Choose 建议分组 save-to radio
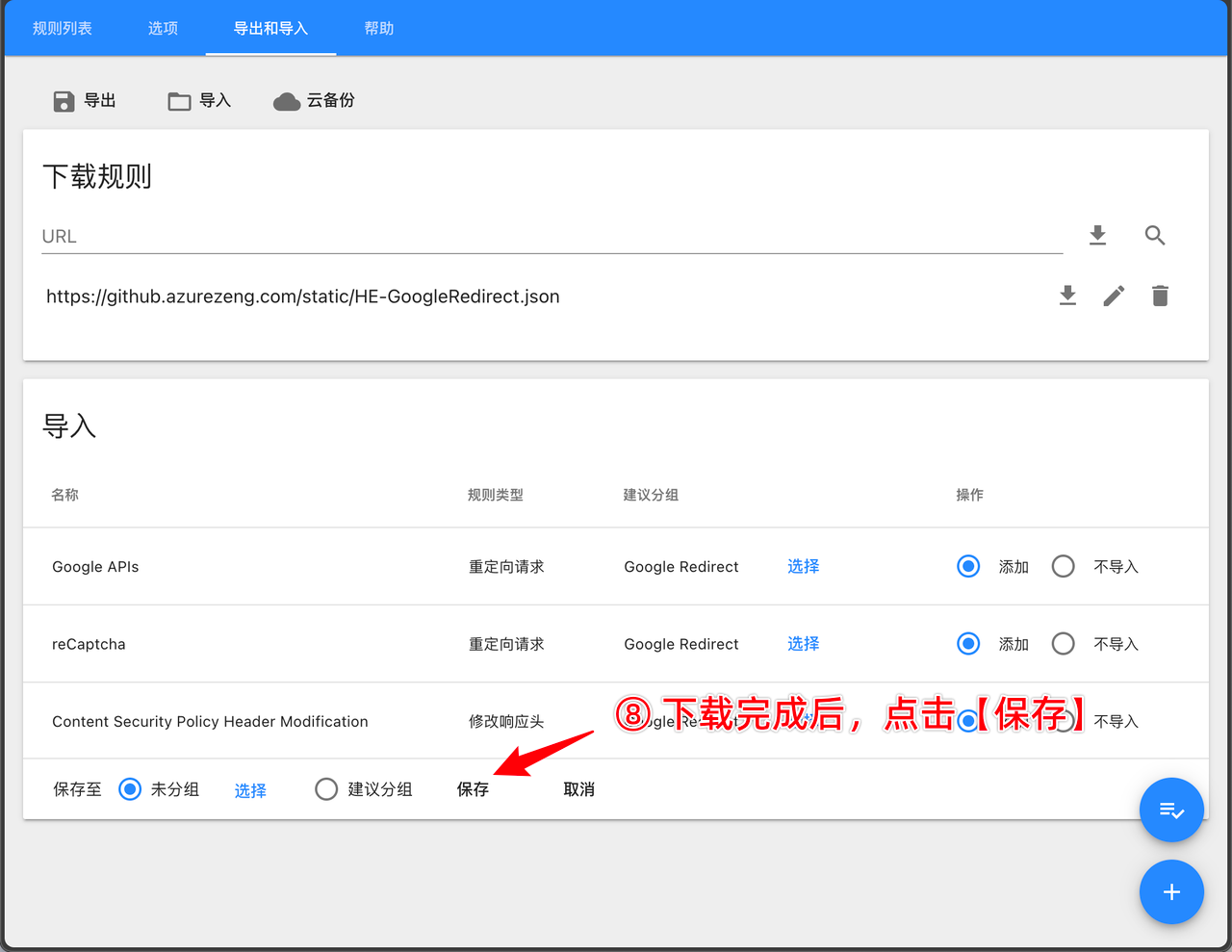 click(x=326, y=789)
